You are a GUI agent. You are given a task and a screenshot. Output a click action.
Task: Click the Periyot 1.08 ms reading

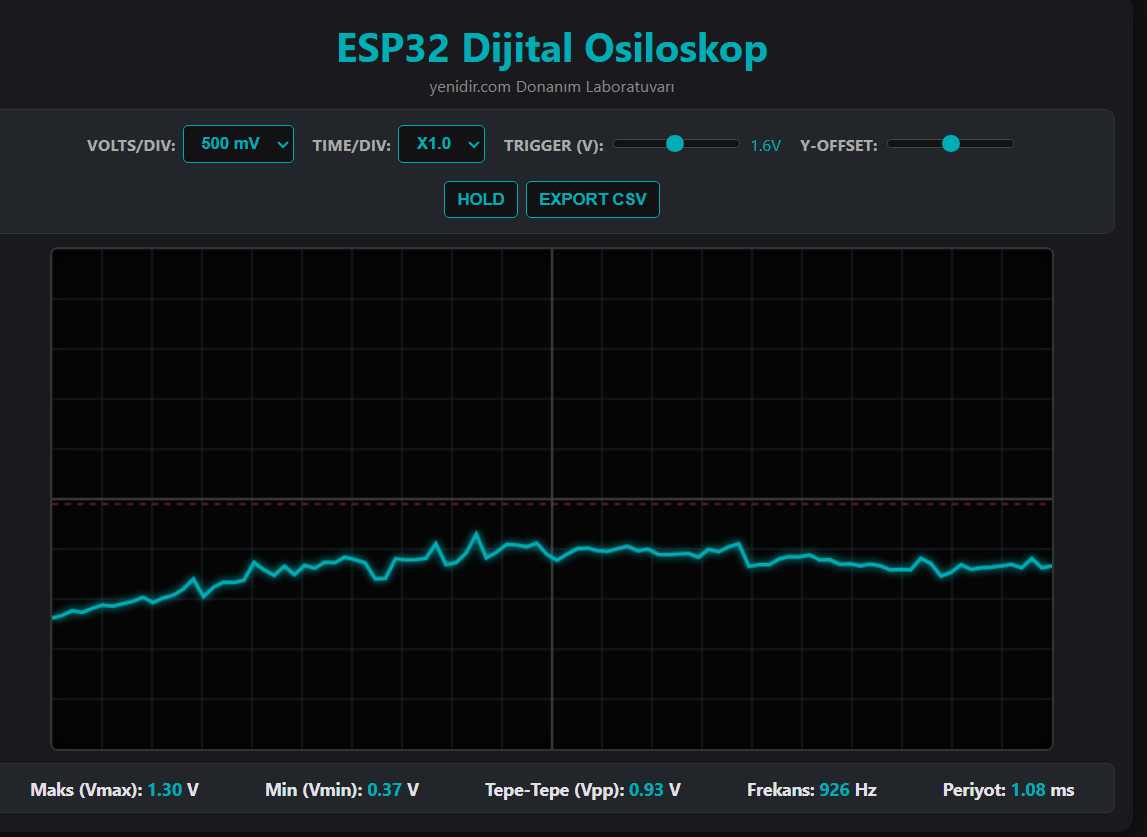coord(1008,790)
